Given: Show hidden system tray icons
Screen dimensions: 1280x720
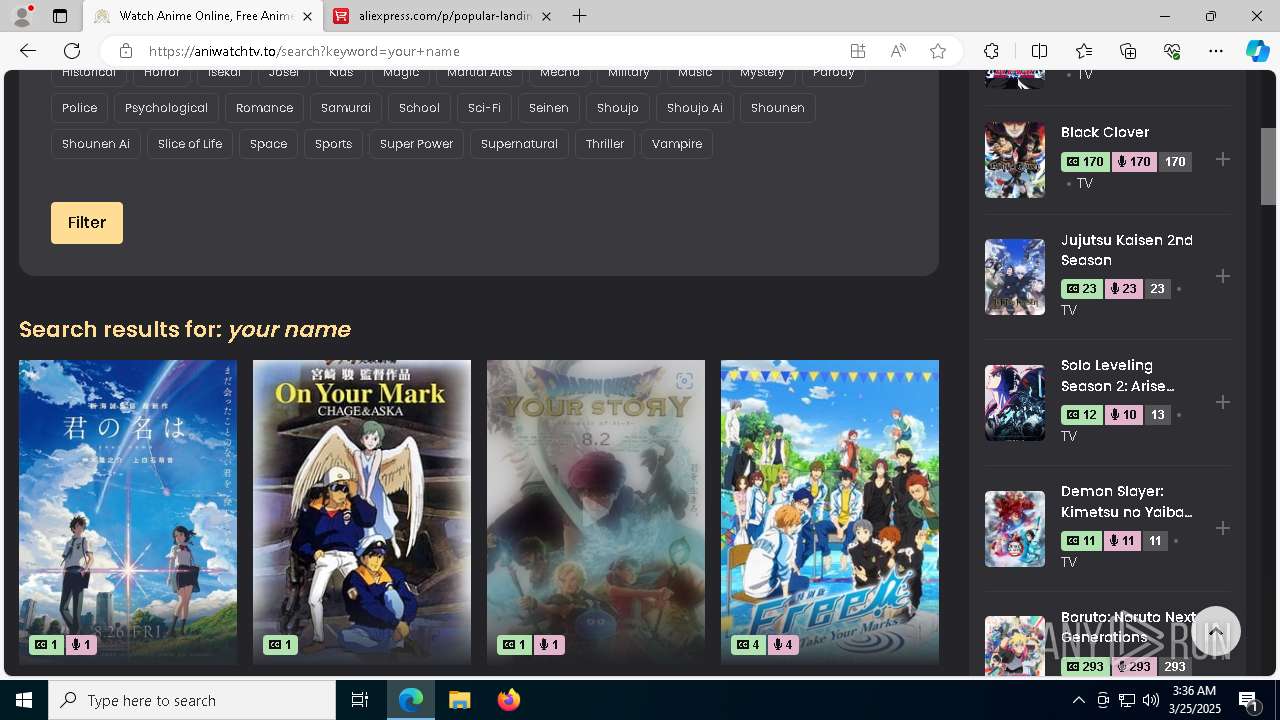Looking at the screenshot, I should pos(1078,700).
